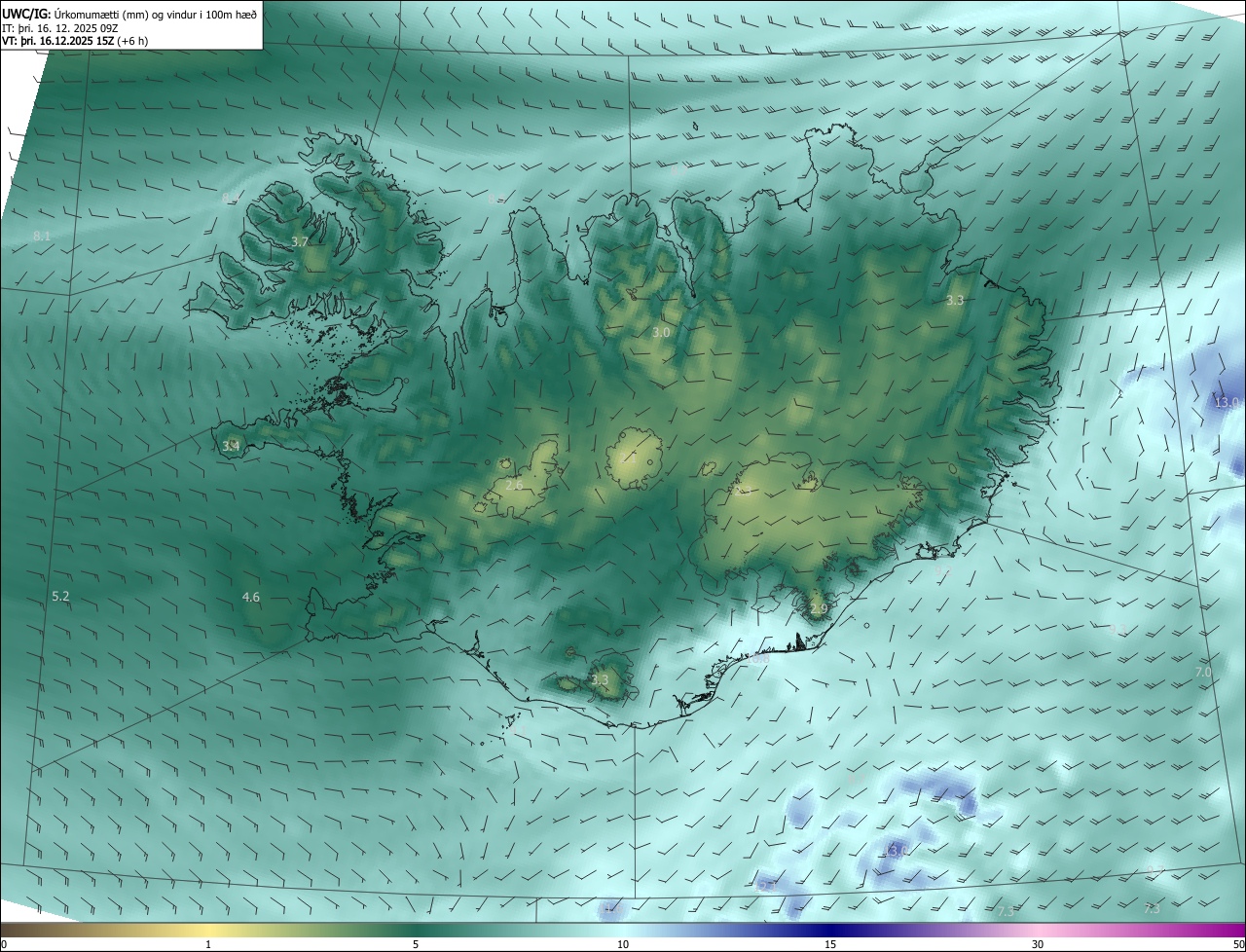Viewport: 1246px width, 952px height.
Task: Click the 30 tick on the color scale
Action: click(1038, 945)
